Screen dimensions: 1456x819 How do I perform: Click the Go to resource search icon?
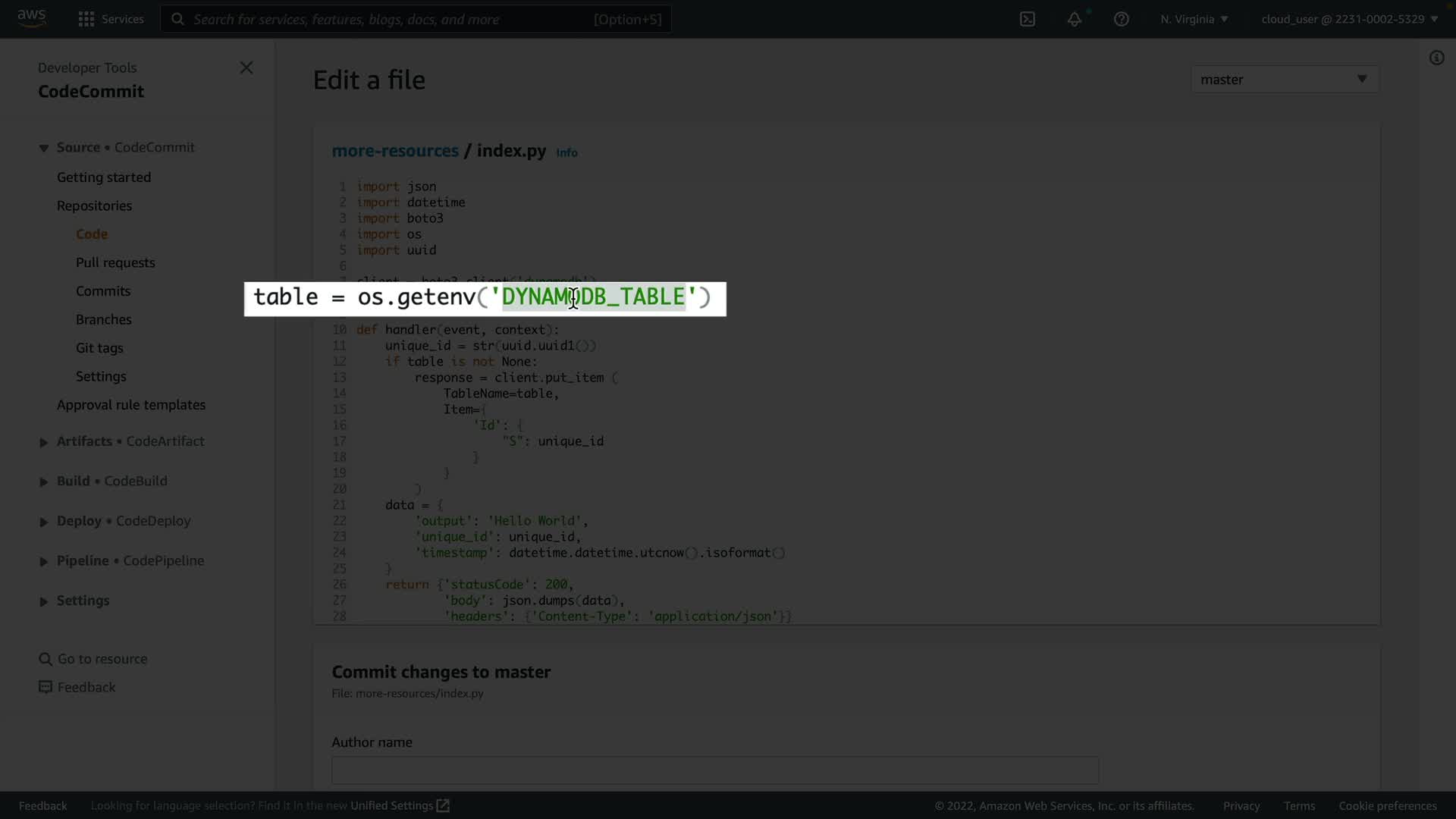45,659
